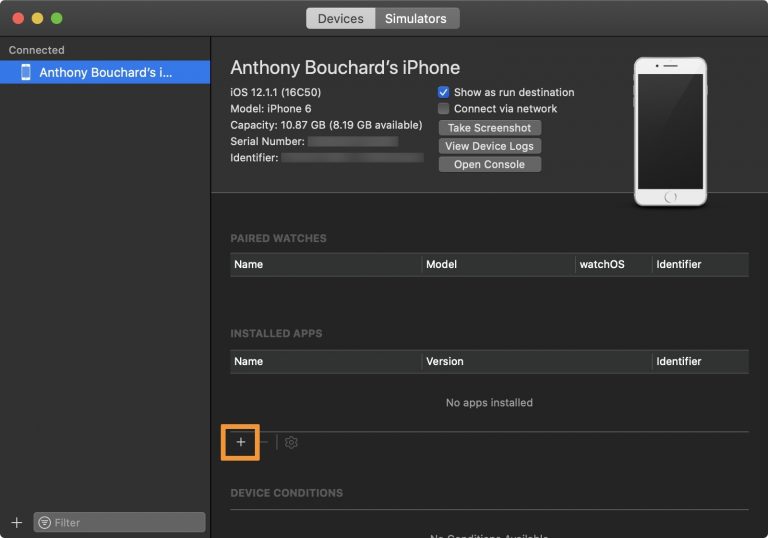Click the remove app minus button
Image resolution: width=768 pixels, height=538 pixels.
pos(264,442)
